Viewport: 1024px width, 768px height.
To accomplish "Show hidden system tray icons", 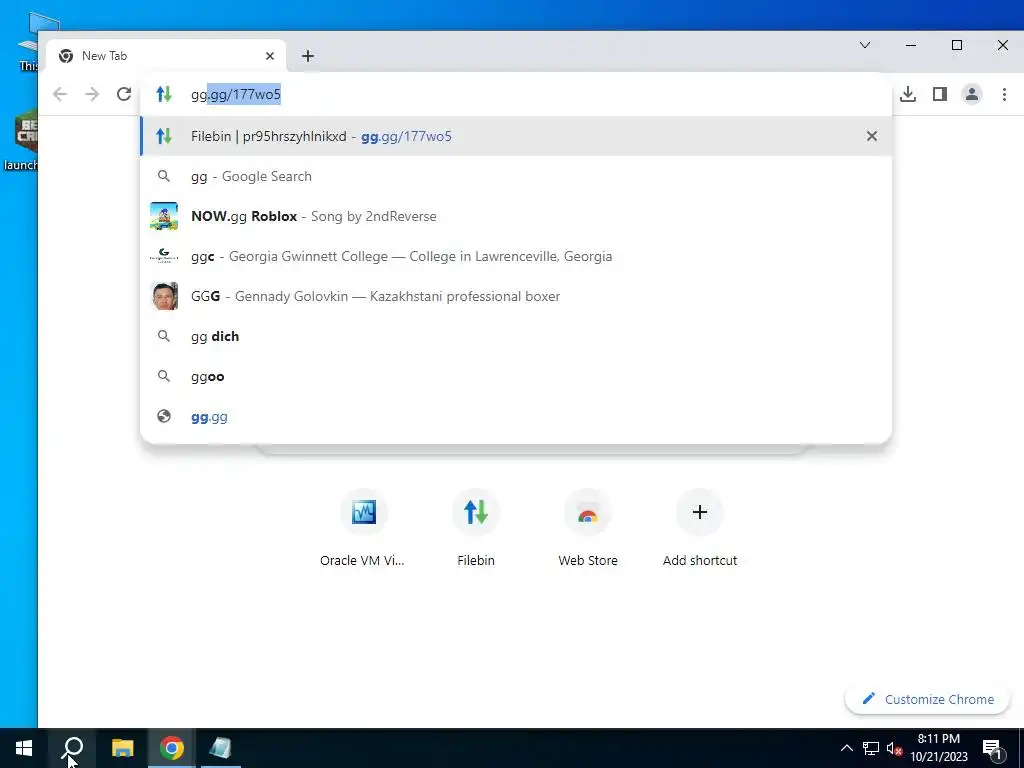I will 846,748.
